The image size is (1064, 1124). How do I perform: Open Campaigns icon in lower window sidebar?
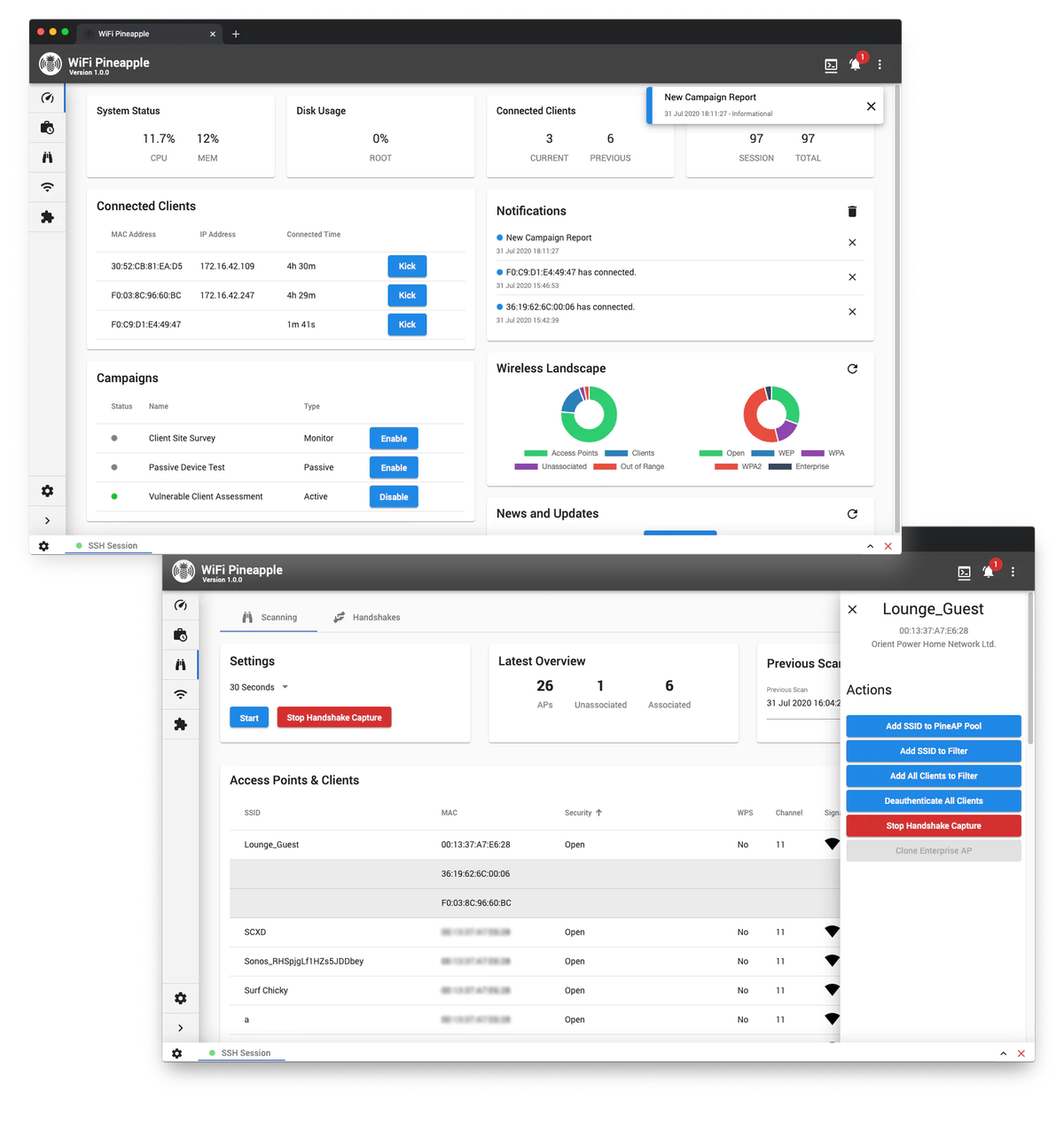[x=180, y=635]
